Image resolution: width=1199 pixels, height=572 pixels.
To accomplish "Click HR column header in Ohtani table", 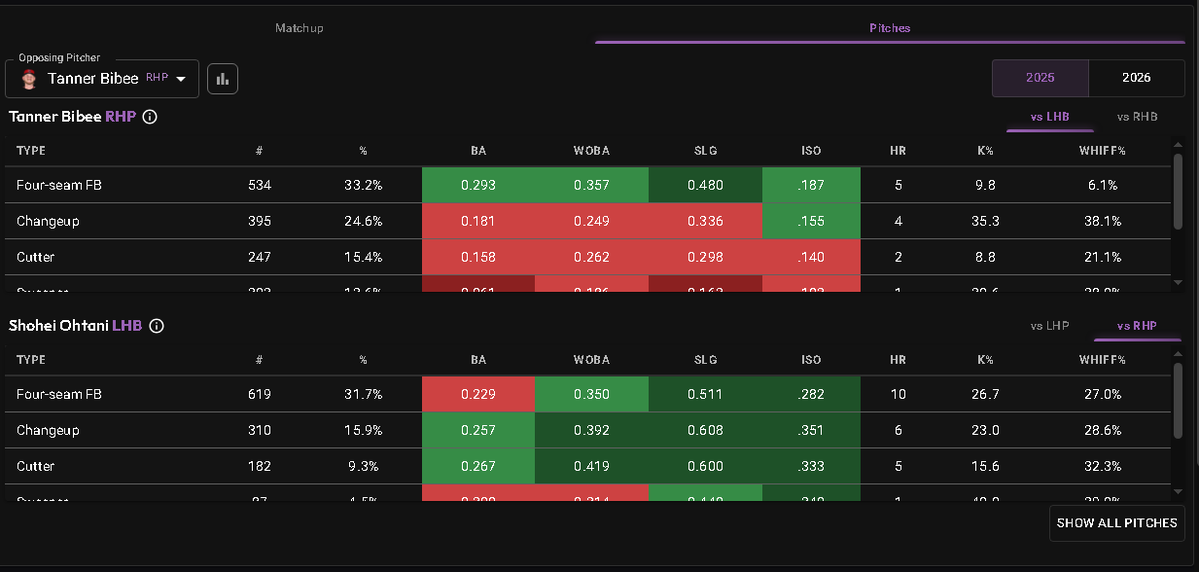I will (x=898, y=359).
